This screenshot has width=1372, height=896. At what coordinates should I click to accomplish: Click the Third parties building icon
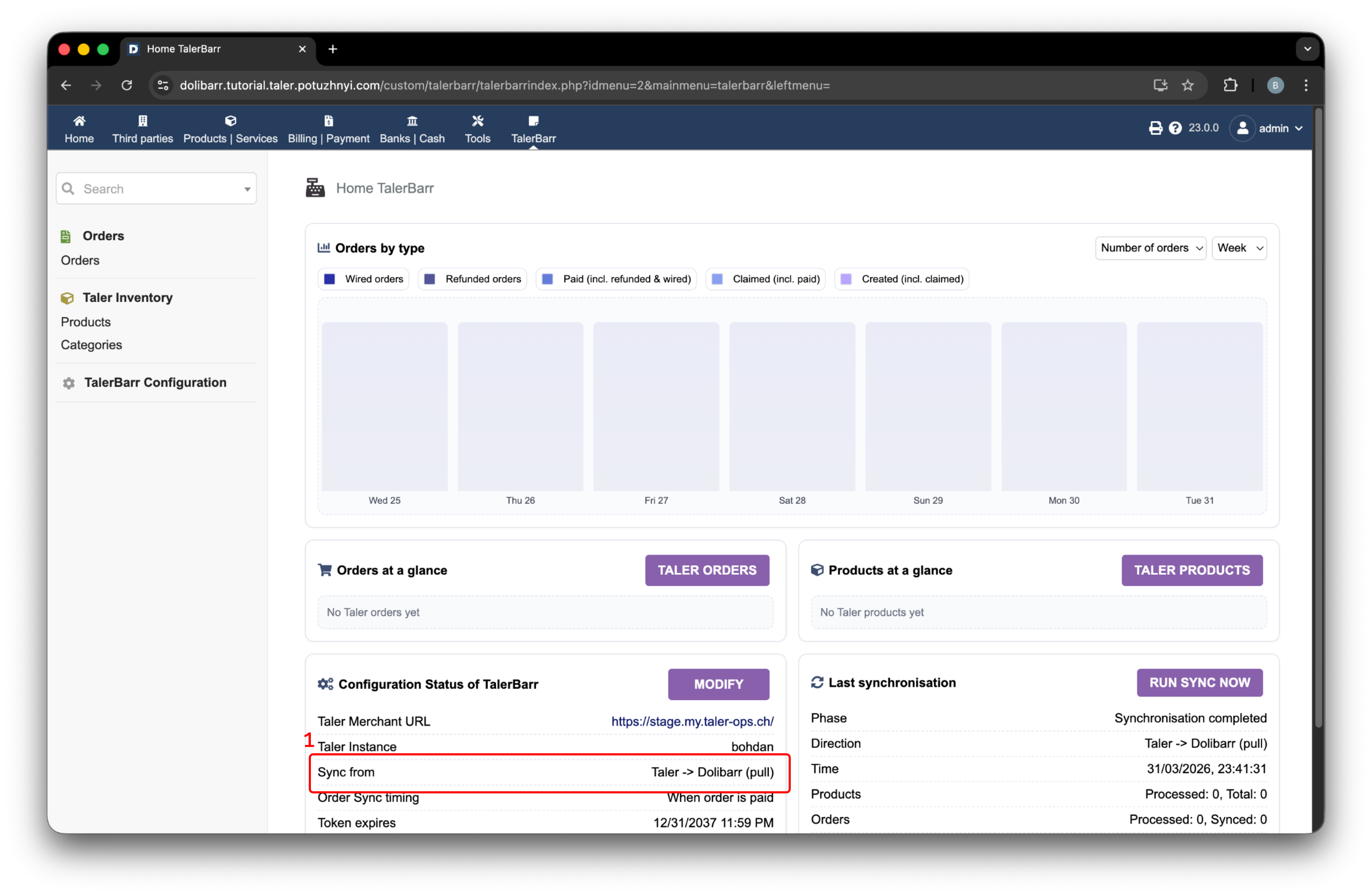tap(142, 121)
